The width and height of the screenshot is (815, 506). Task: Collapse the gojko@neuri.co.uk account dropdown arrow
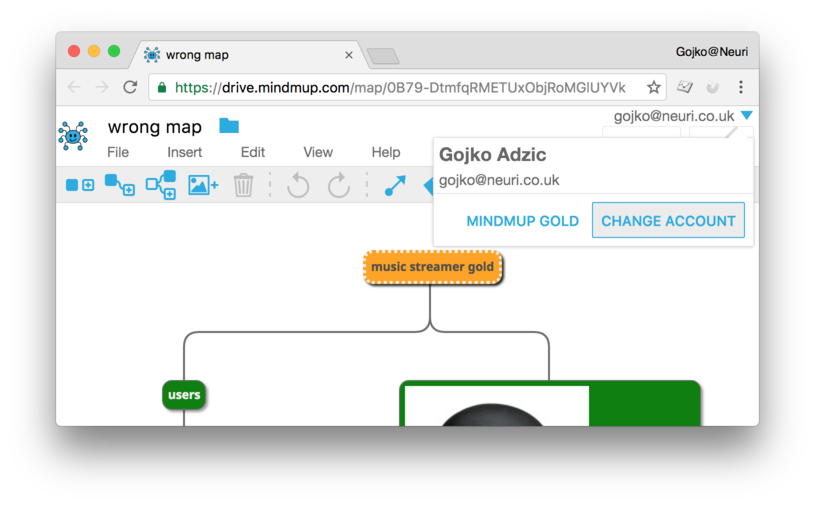(x=746, y=115)
